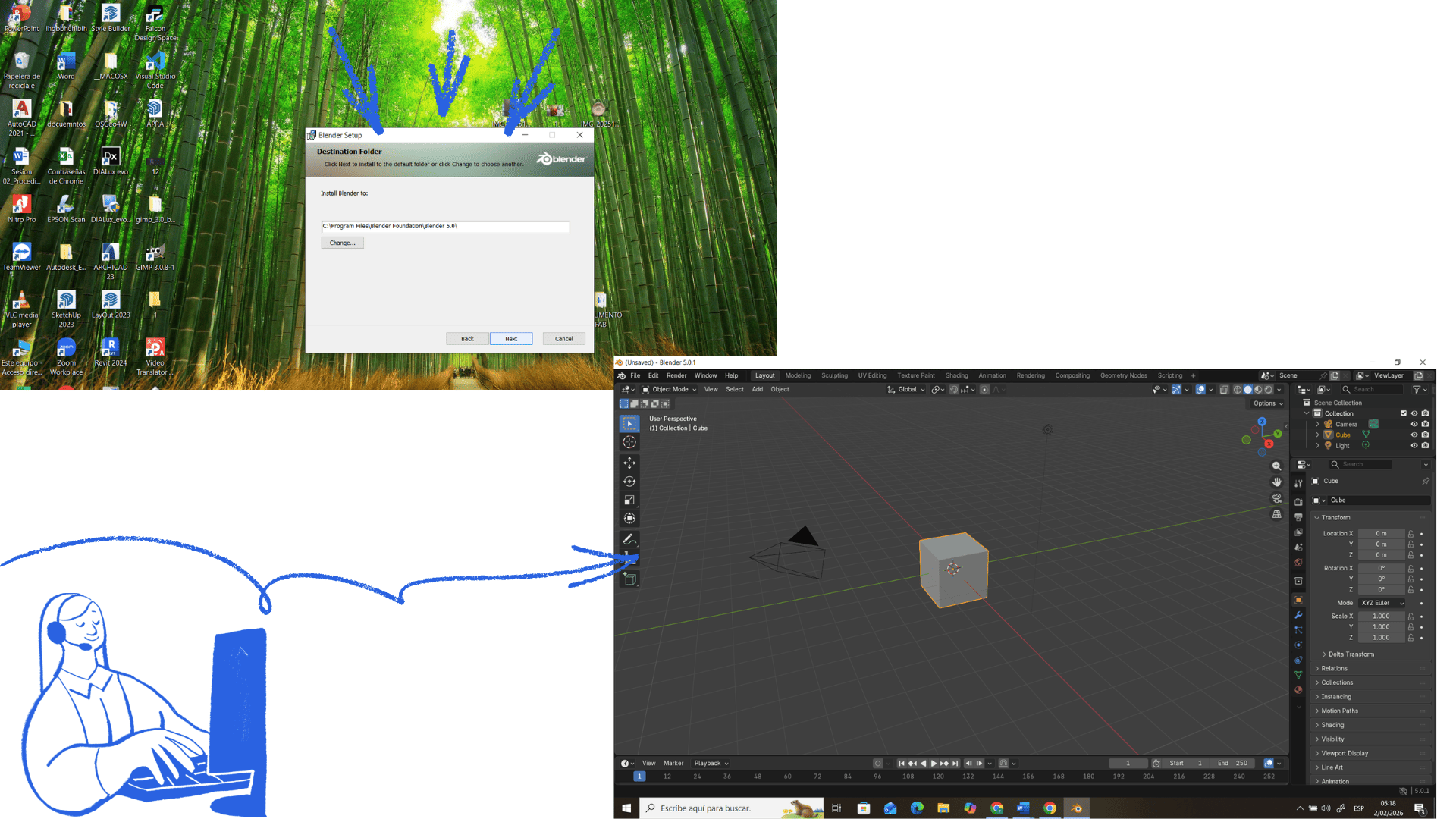Screen dimensions: 1456x819
Task: Select the Rotate tool in Blender toolbar
Action: click(629, 482)
